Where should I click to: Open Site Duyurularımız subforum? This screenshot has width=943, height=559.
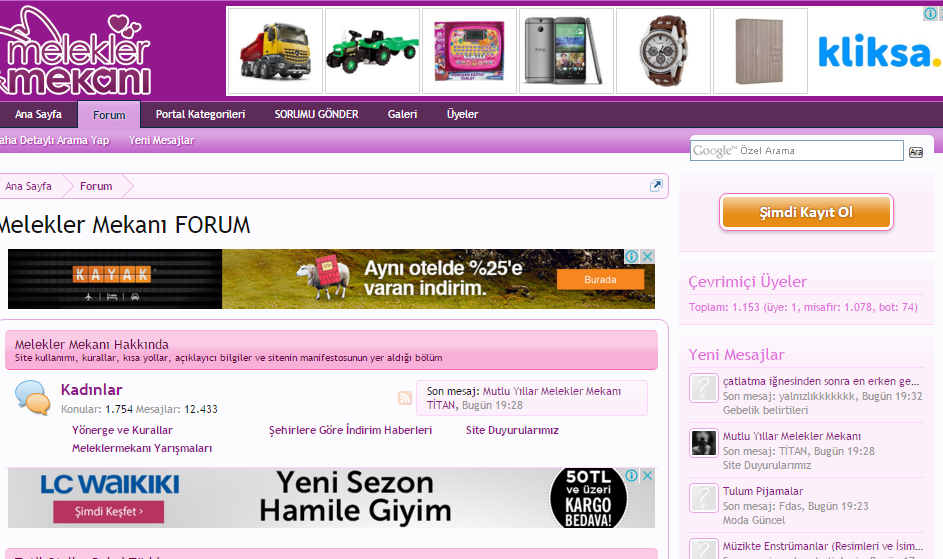pos(512,430)
